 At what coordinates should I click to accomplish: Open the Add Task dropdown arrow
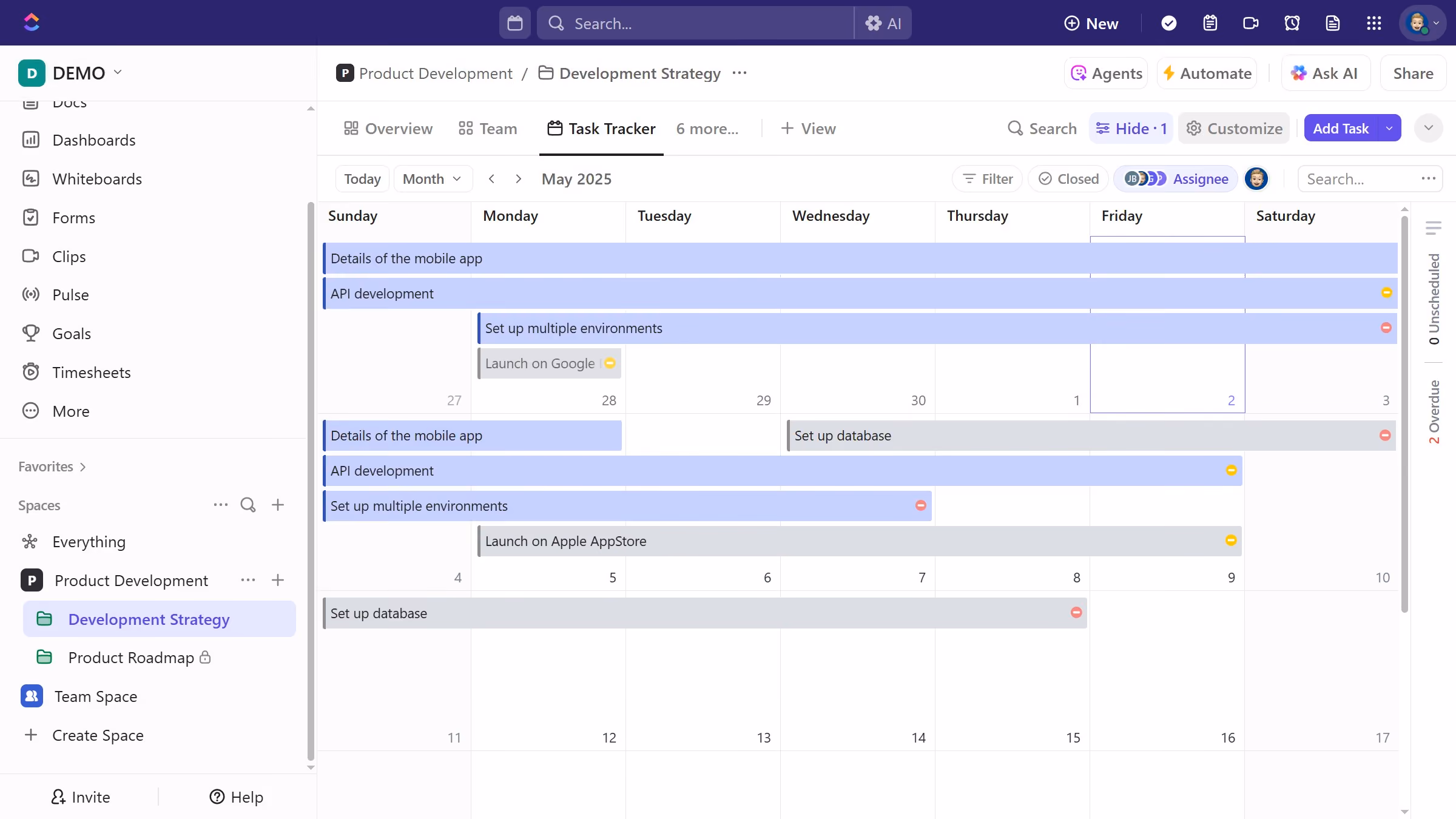1389,129
